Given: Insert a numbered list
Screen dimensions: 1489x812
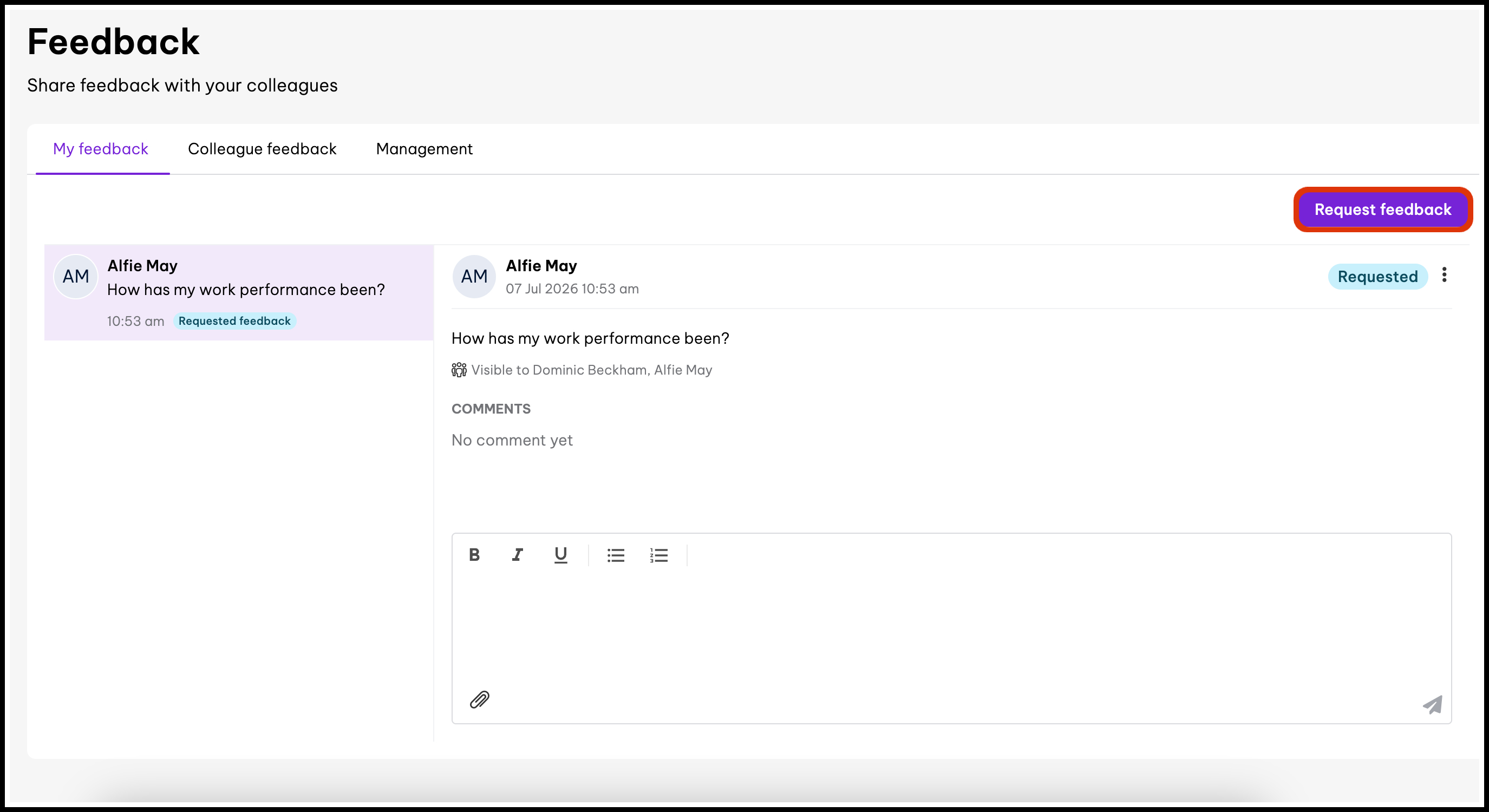Looking at the screenshot, I should tap(658, 555).
